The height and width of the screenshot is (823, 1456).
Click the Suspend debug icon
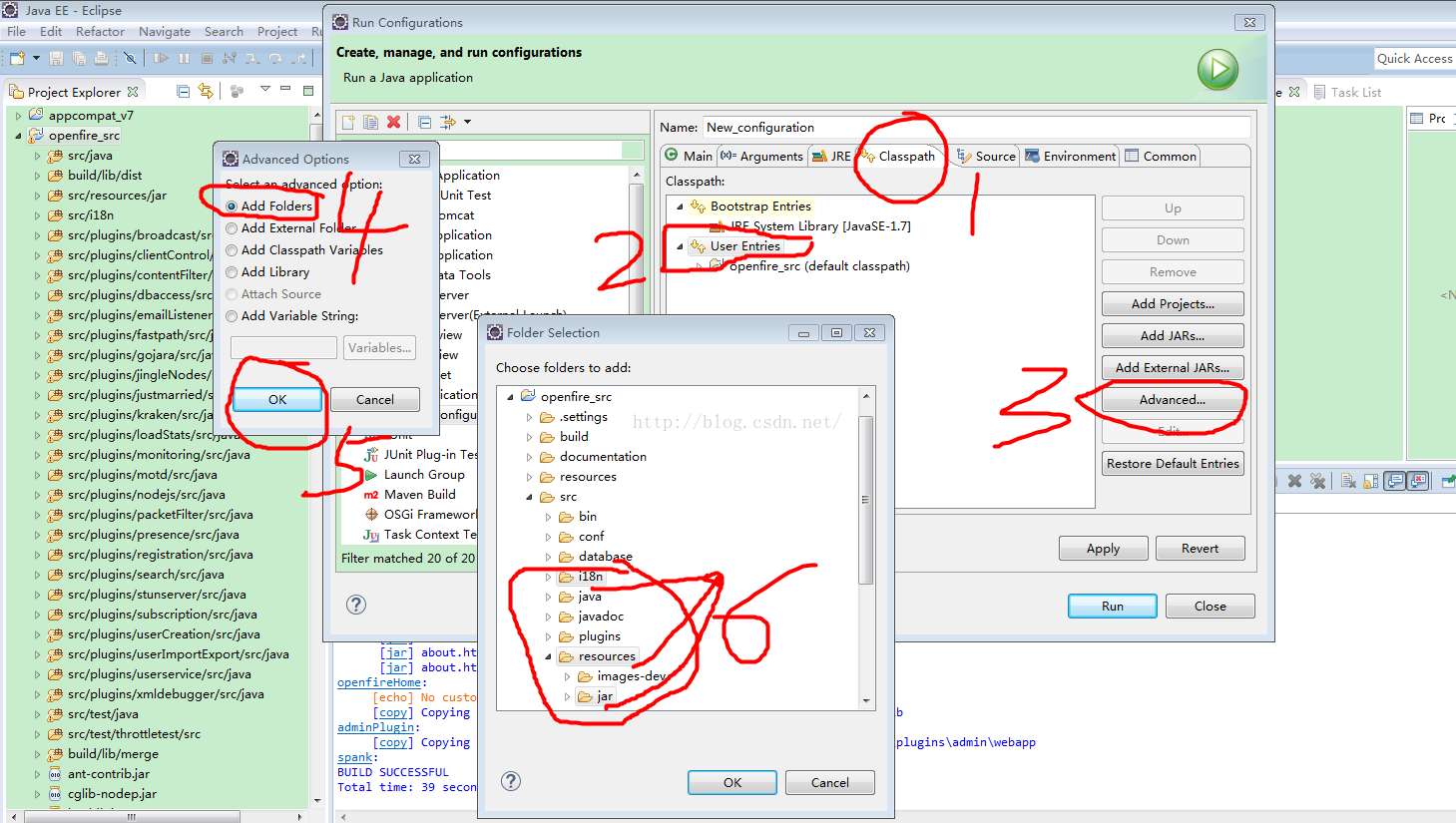184,58
